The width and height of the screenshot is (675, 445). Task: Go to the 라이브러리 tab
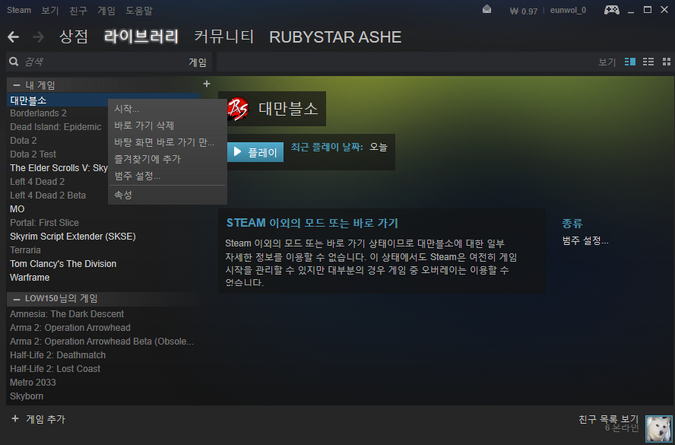(141, 37)
